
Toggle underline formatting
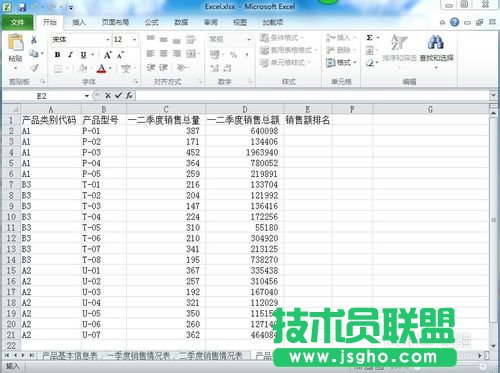pos(83,55)
